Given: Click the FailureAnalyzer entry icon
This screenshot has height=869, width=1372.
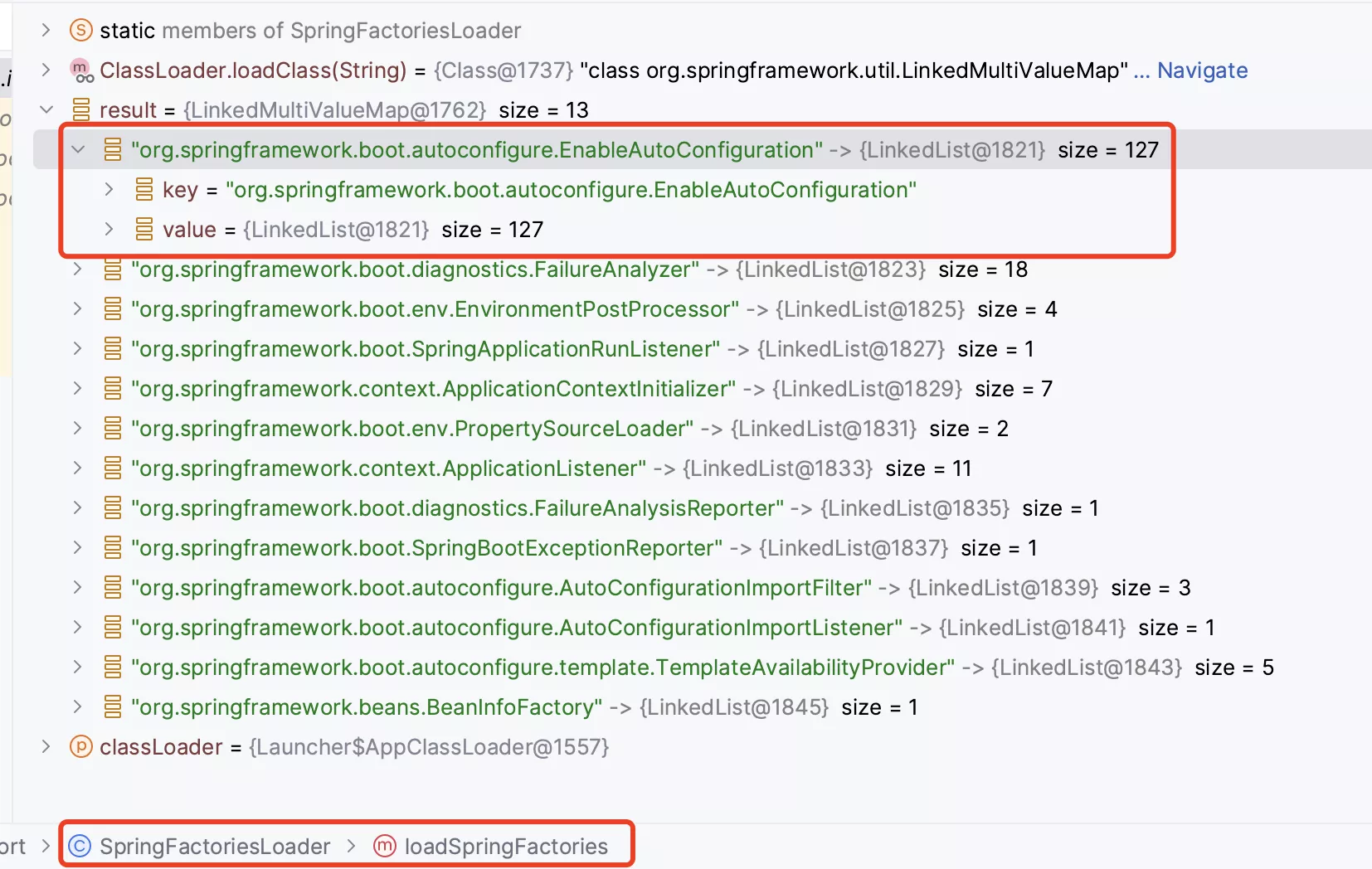Looking at the screenshot, I should point(113,269).
